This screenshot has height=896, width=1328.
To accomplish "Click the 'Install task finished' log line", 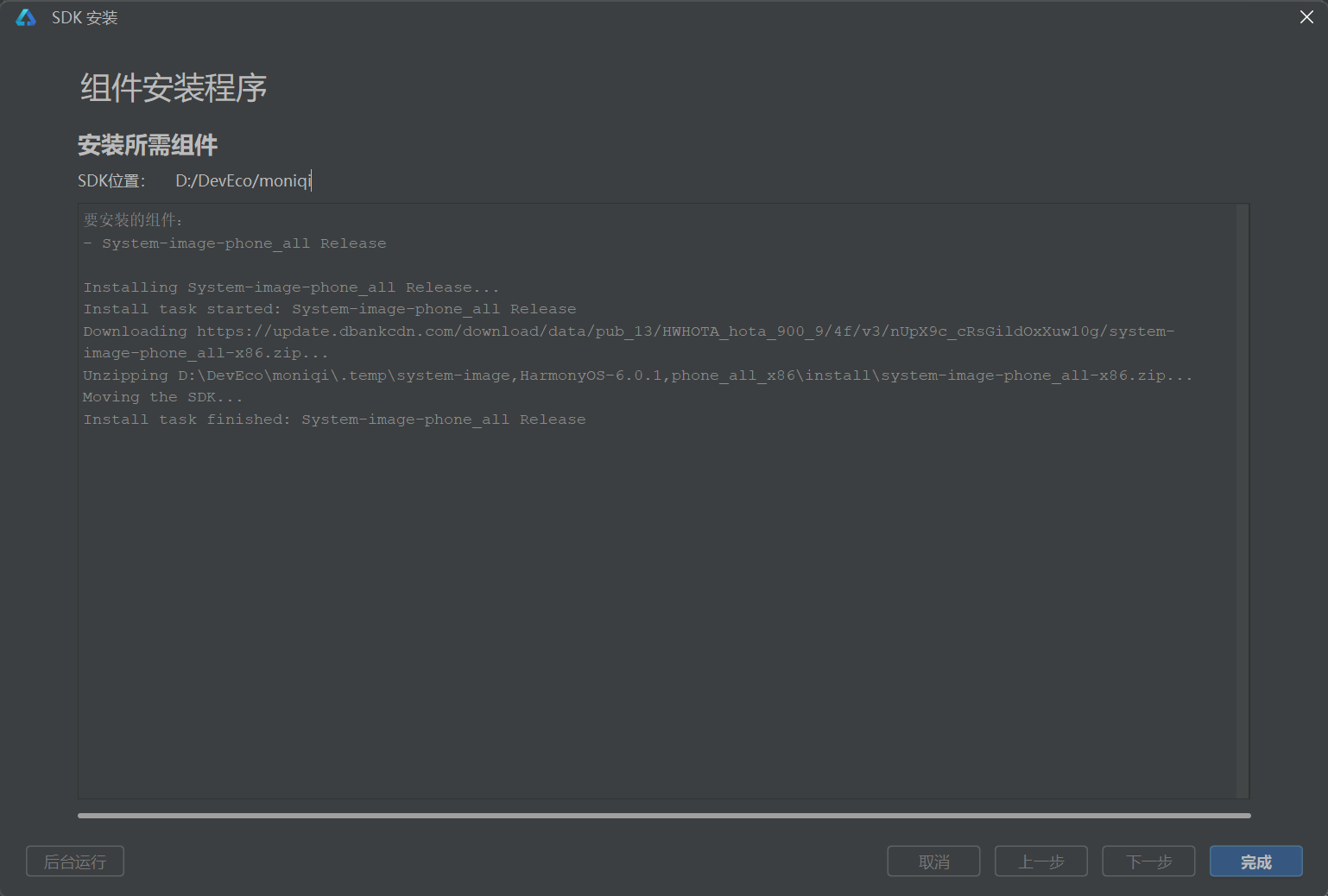I will tap(334, 420).
